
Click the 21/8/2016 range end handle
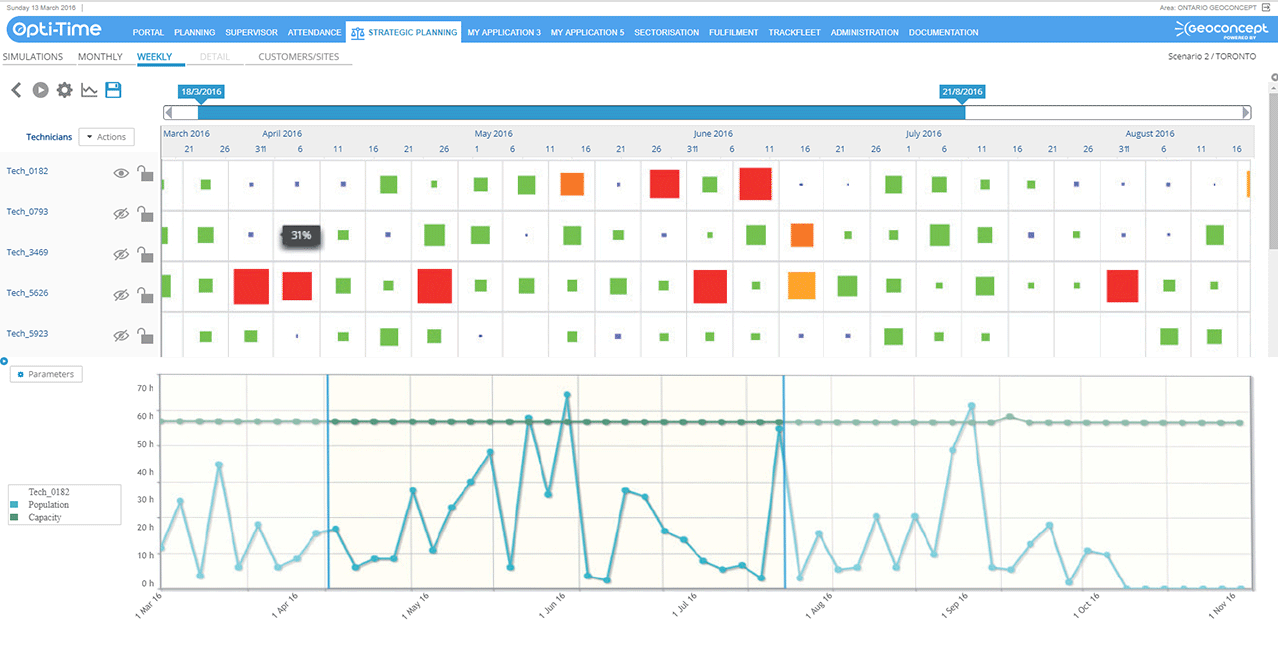tap(962, 92)
